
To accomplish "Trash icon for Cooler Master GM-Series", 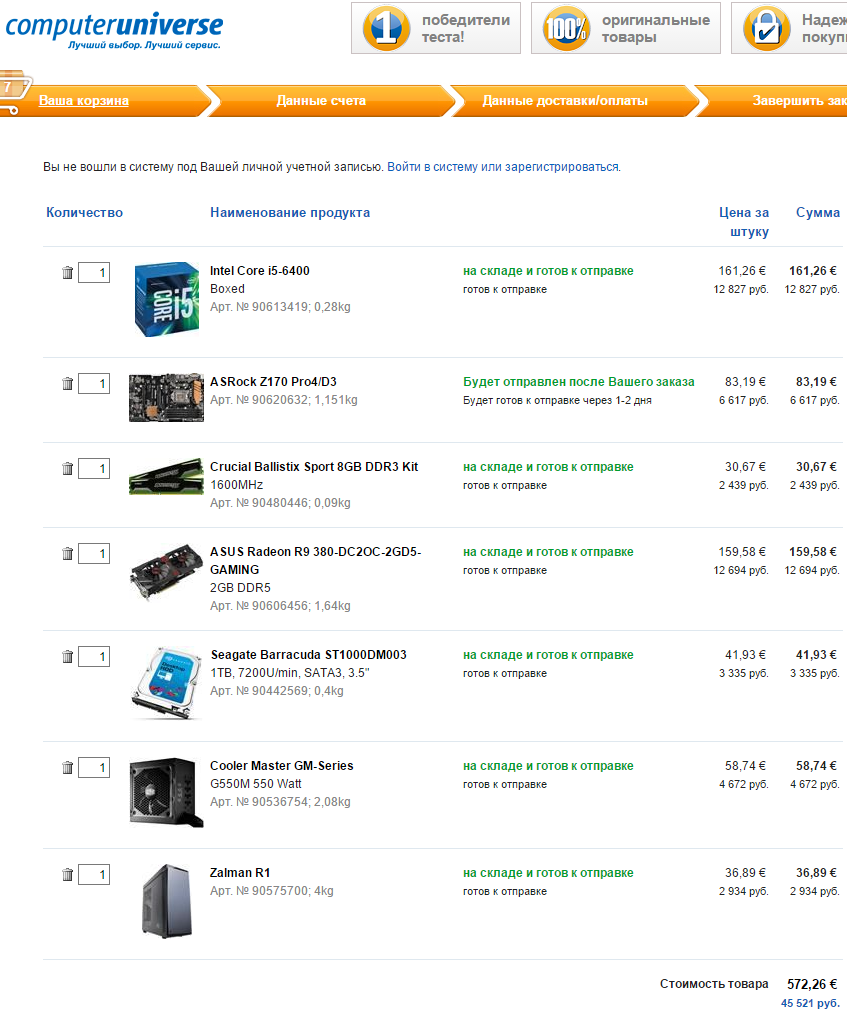I will [x=67, y=767].
